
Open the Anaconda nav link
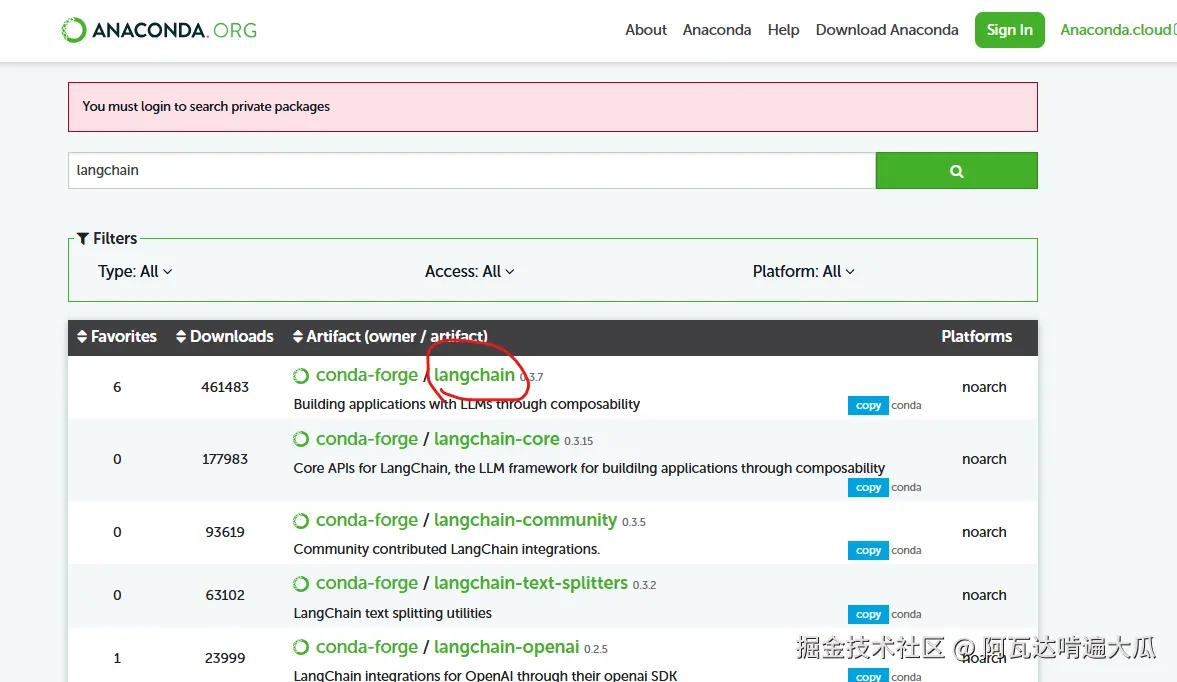[717, 30]
